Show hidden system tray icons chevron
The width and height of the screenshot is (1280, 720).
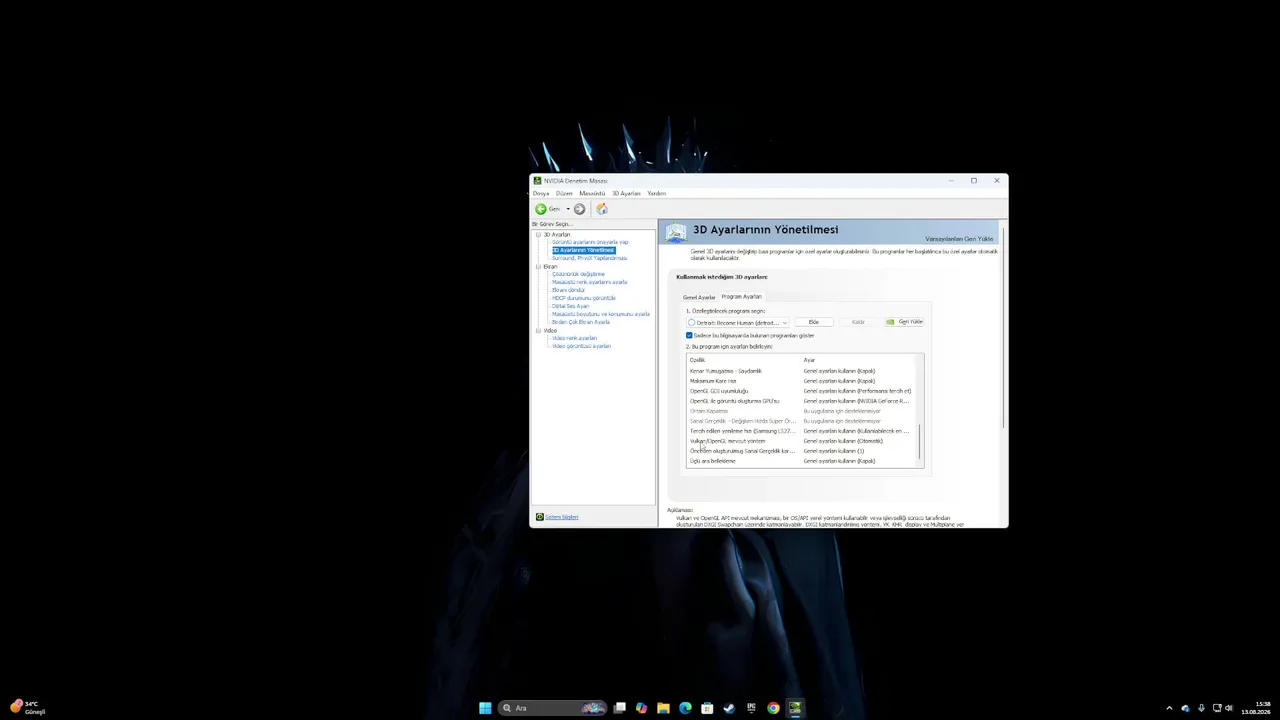(x=1169, y=708)
